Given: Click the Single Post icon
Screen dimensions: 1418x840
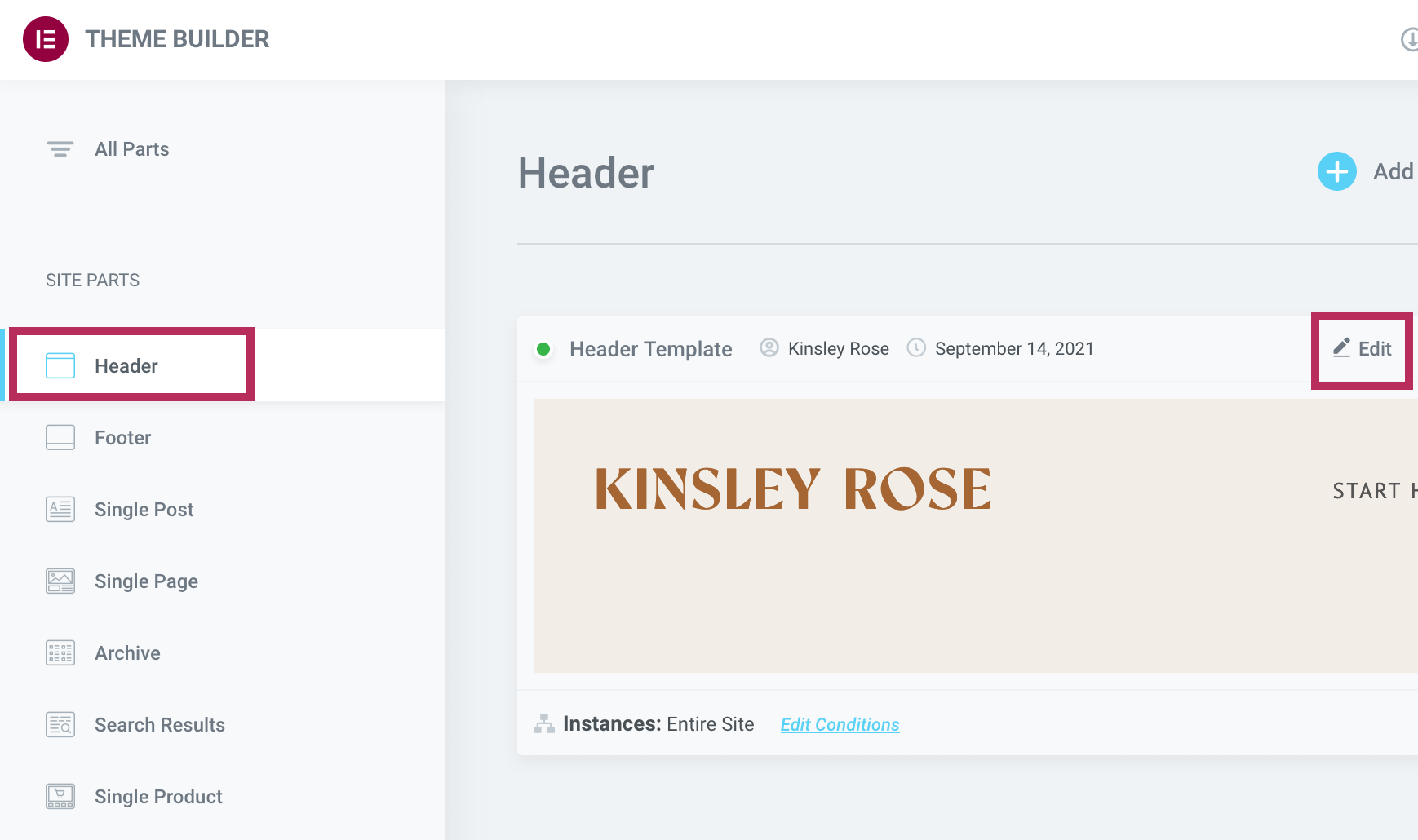Looking at the screenshot, I should (60, 509).
